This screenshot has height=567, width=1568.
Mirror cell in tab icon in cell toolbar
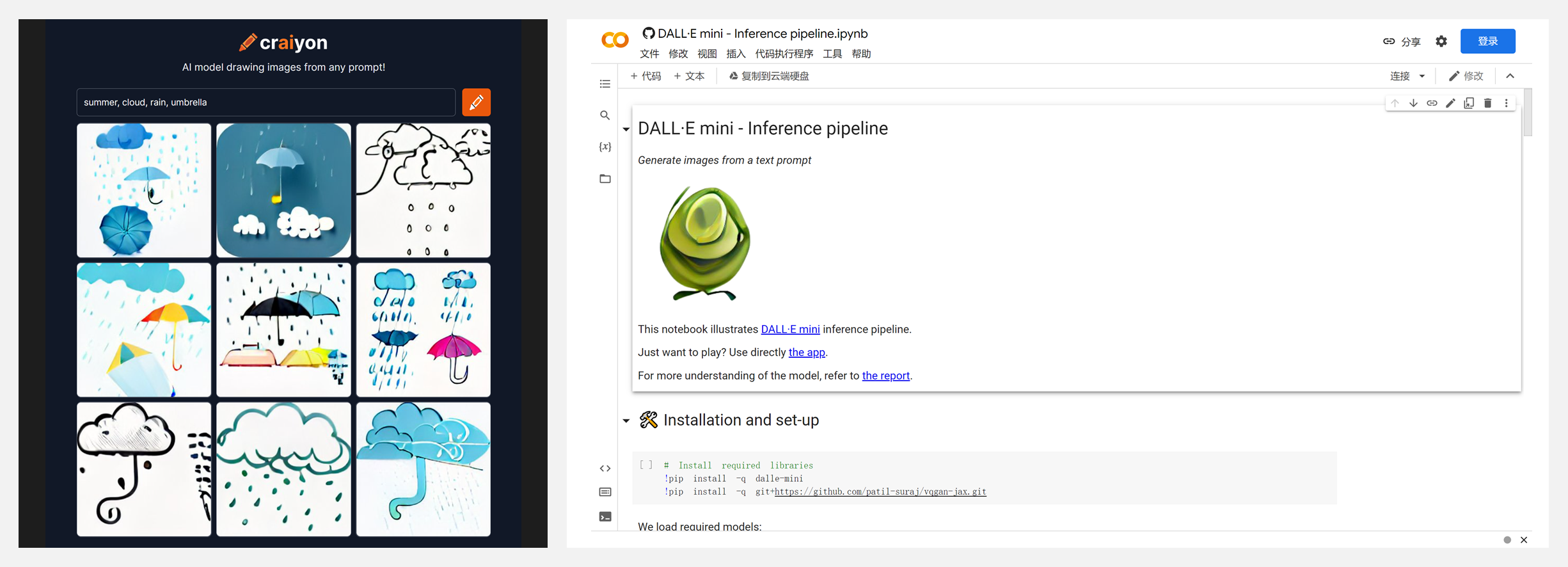click(x=1469, y=103)
